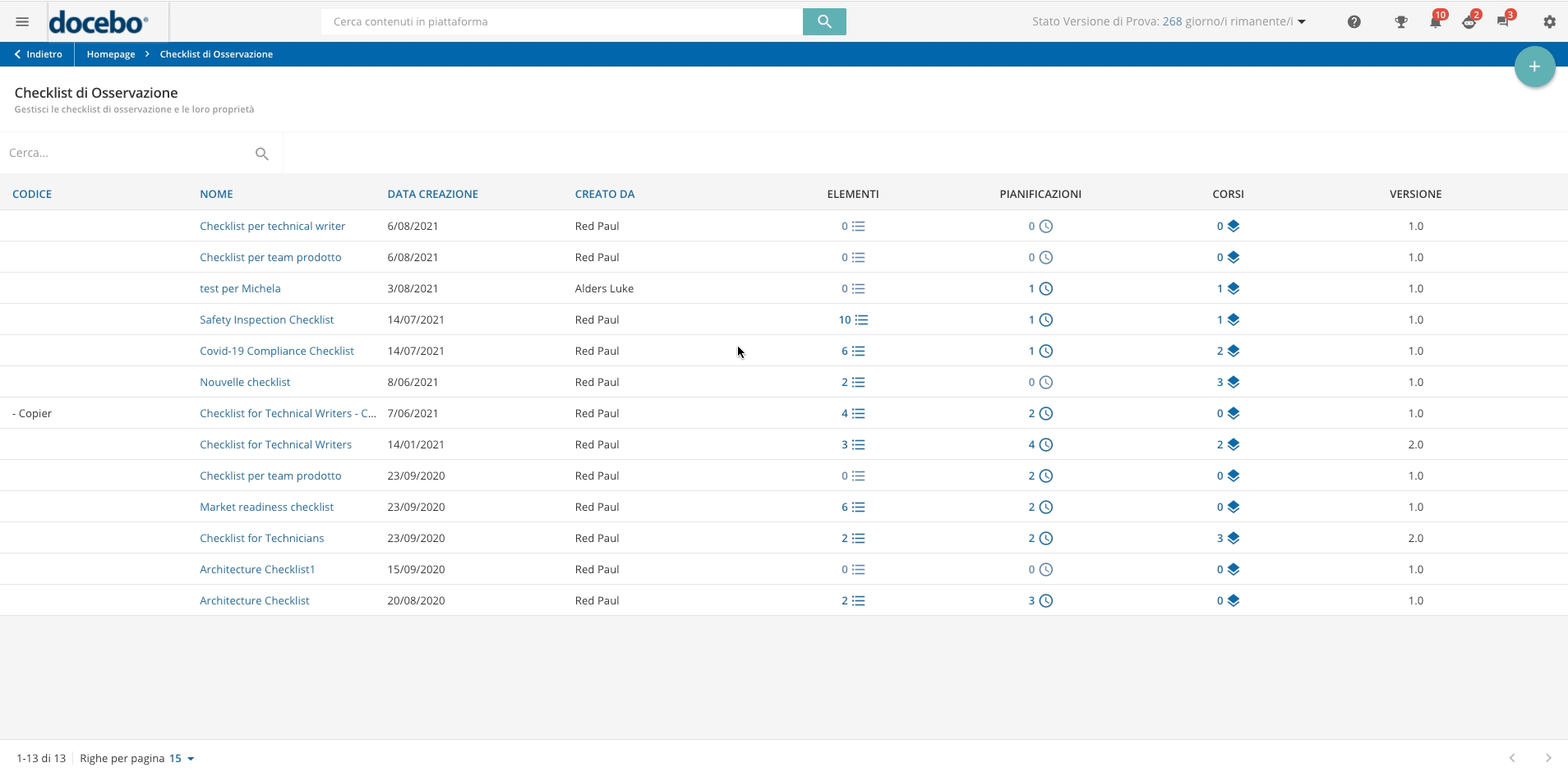
Task: Click the PIANIFICAZIONI column header
Action: tap(1040, 195)
